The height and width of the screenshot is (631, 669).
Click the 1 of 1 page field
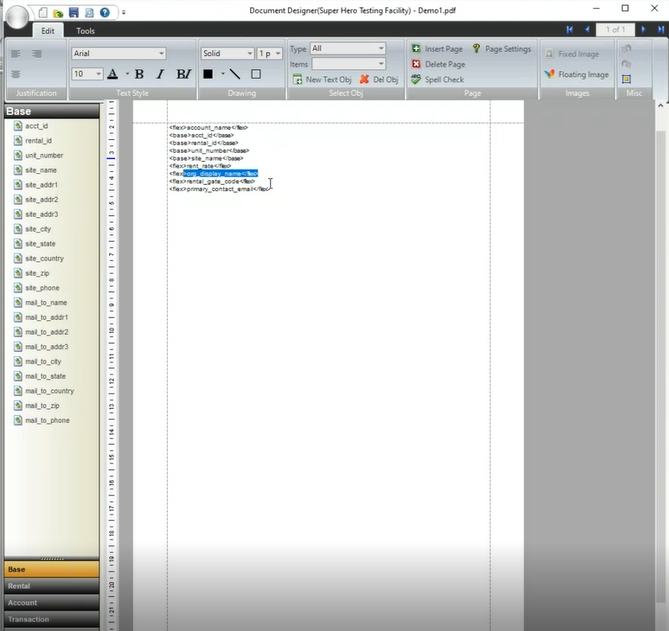coord(615,29)
